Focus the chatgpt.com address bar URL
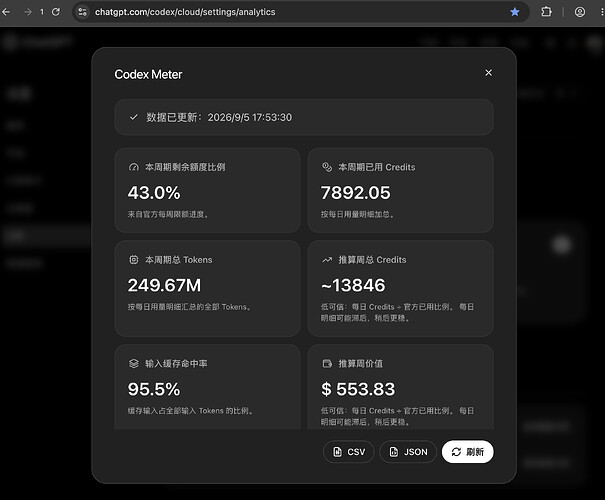 point(185,12)
